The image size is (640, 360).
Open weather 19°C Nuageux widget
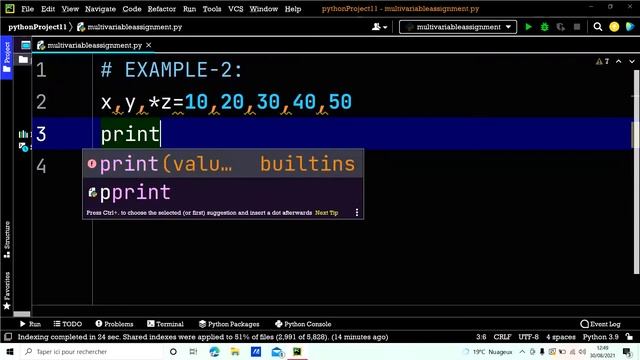[x=488, y=351]
